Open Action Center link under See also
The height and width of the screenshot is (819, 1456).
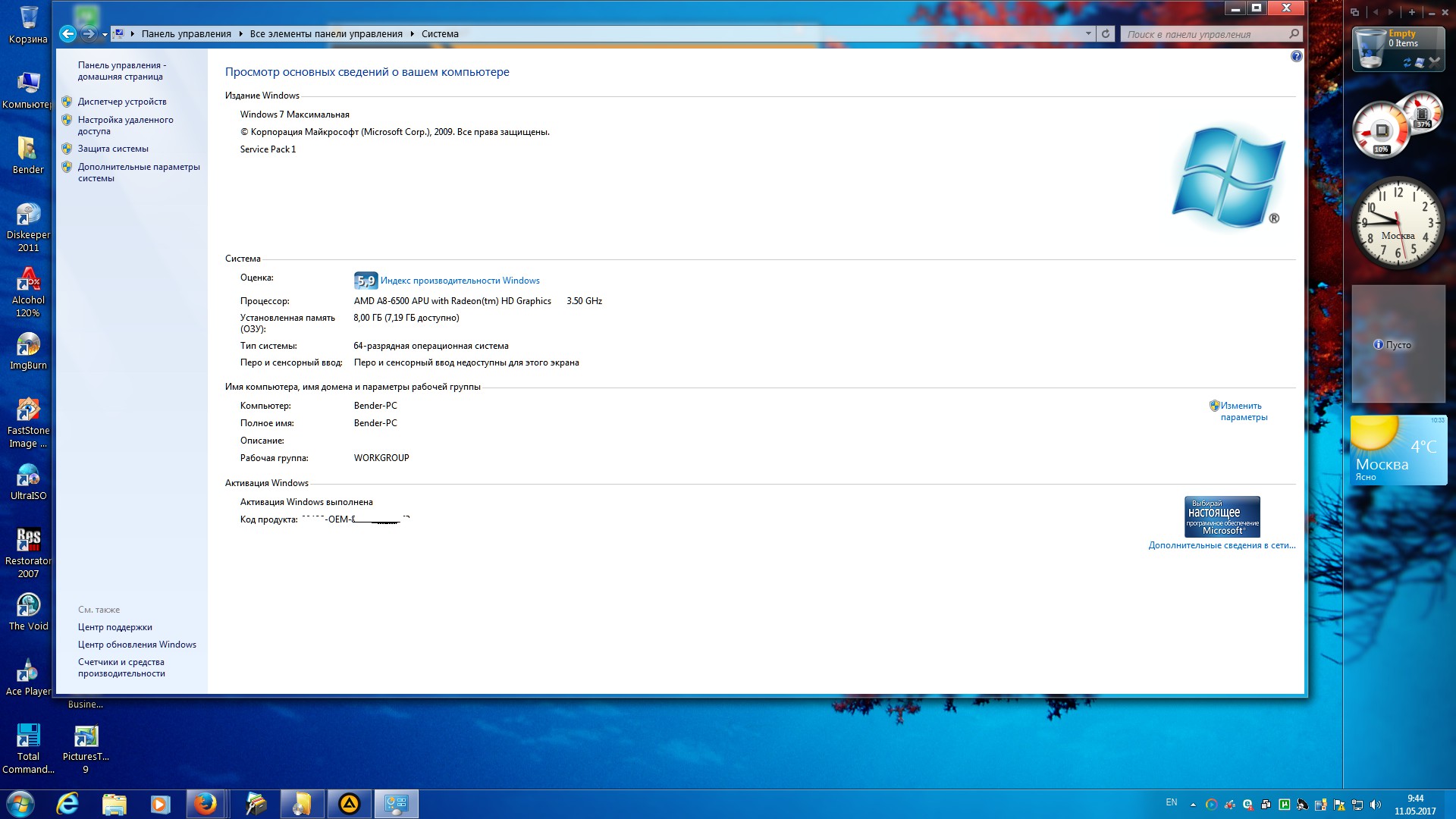click(x=115, y=627)
